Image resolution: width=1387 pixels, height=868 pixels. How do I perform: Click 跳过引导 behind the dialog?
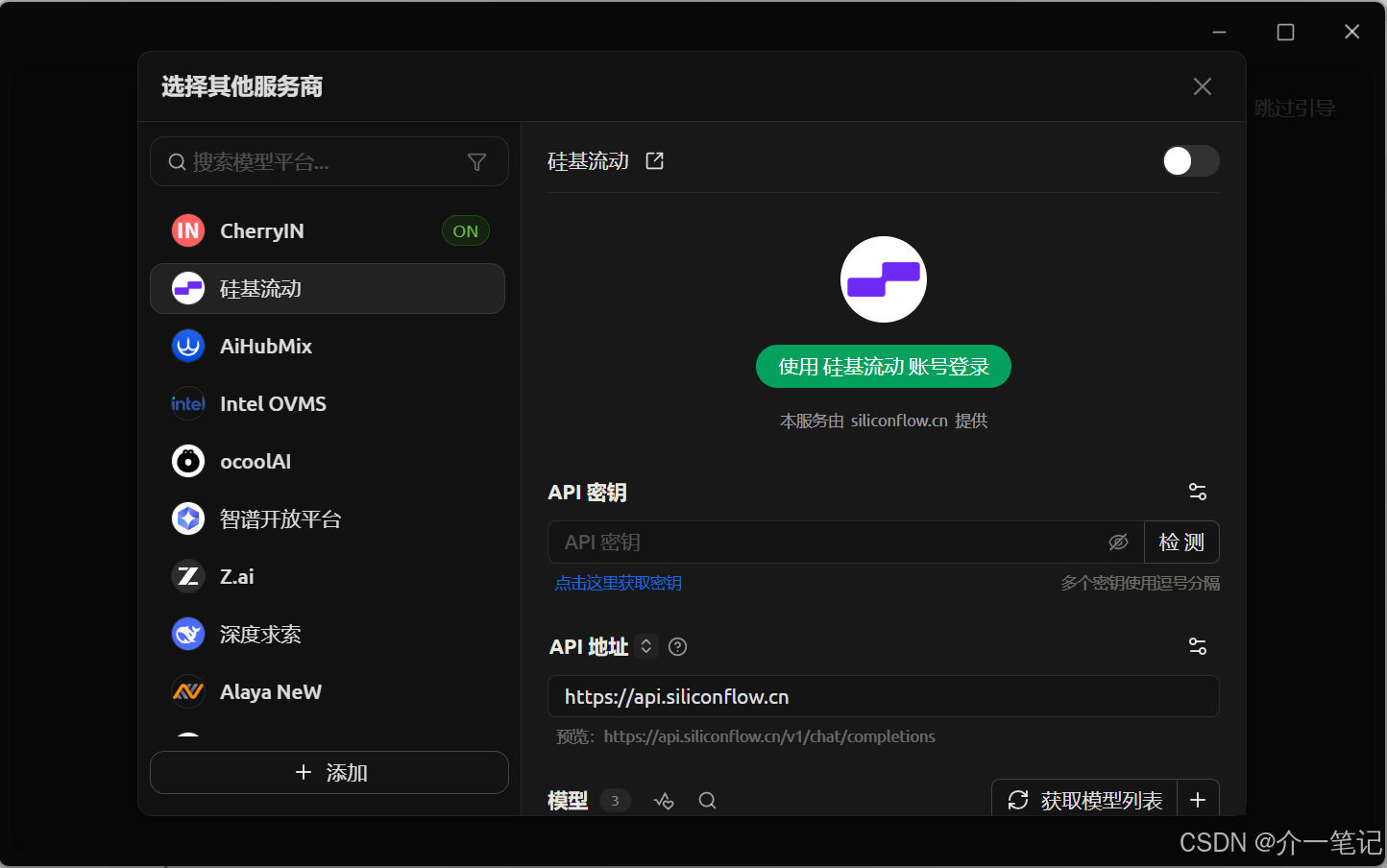click(x=1295, y=108)
